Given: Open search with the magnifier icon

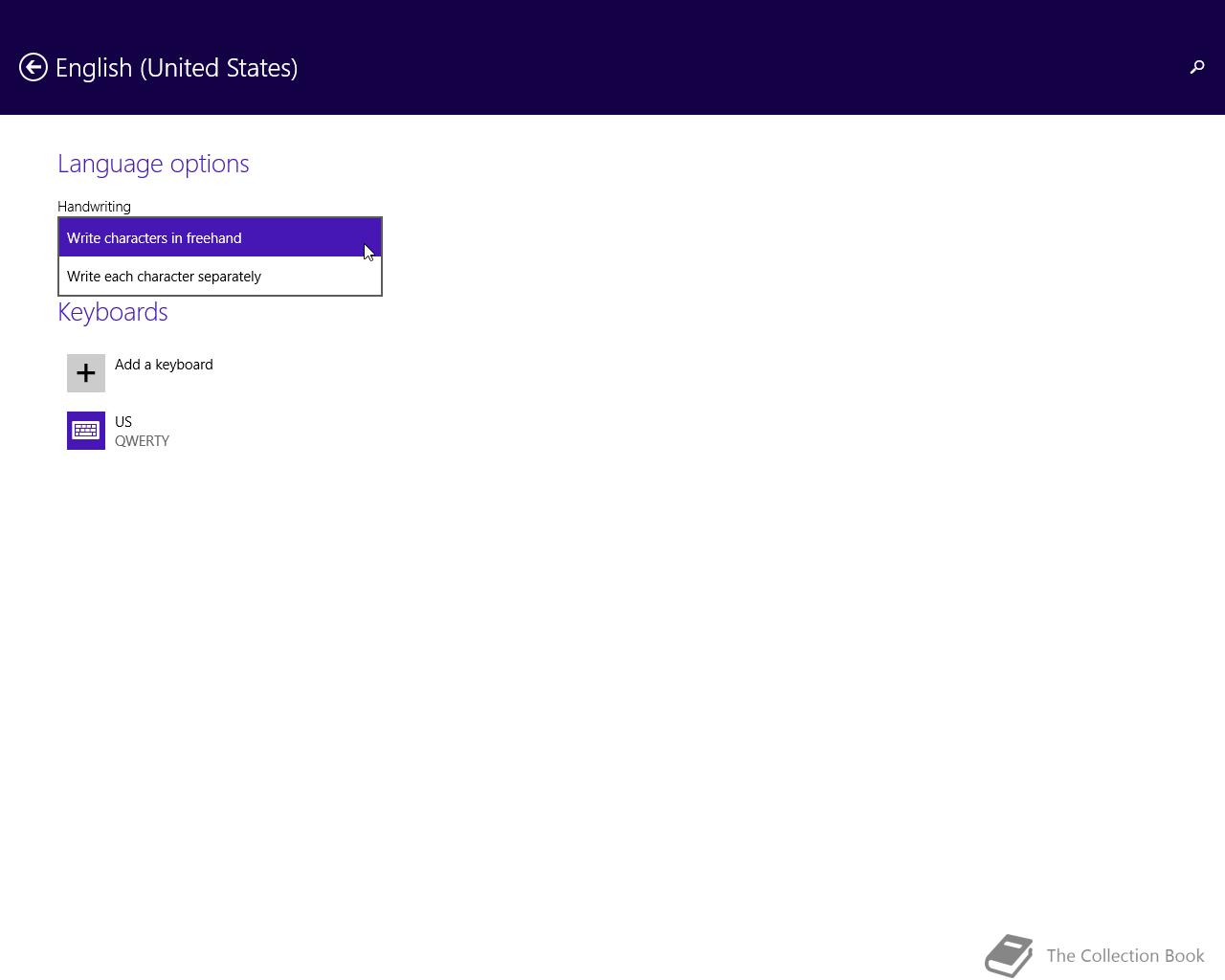Looking at the screenshot, I should pyautogui.click(x=1196, y=67).
